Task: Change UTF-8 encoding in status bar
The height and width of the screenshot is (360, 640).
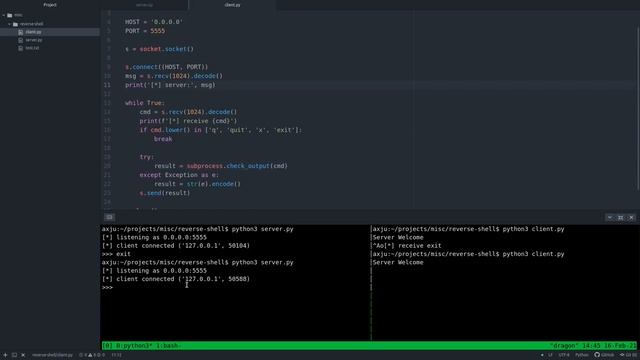Action: click(x=564, y=355)
